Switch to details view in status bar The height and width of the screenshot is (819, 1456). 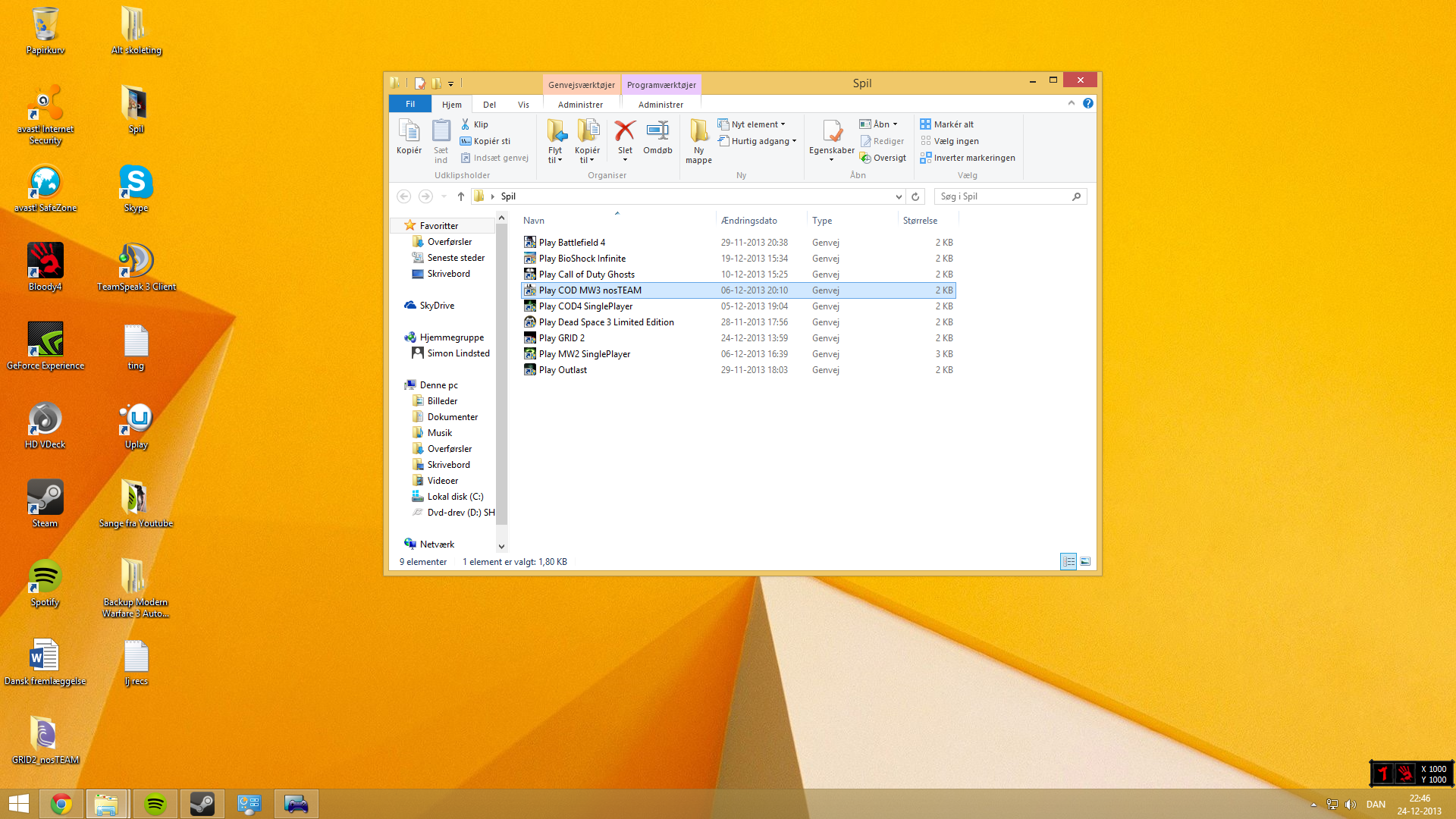[1068, 562]
